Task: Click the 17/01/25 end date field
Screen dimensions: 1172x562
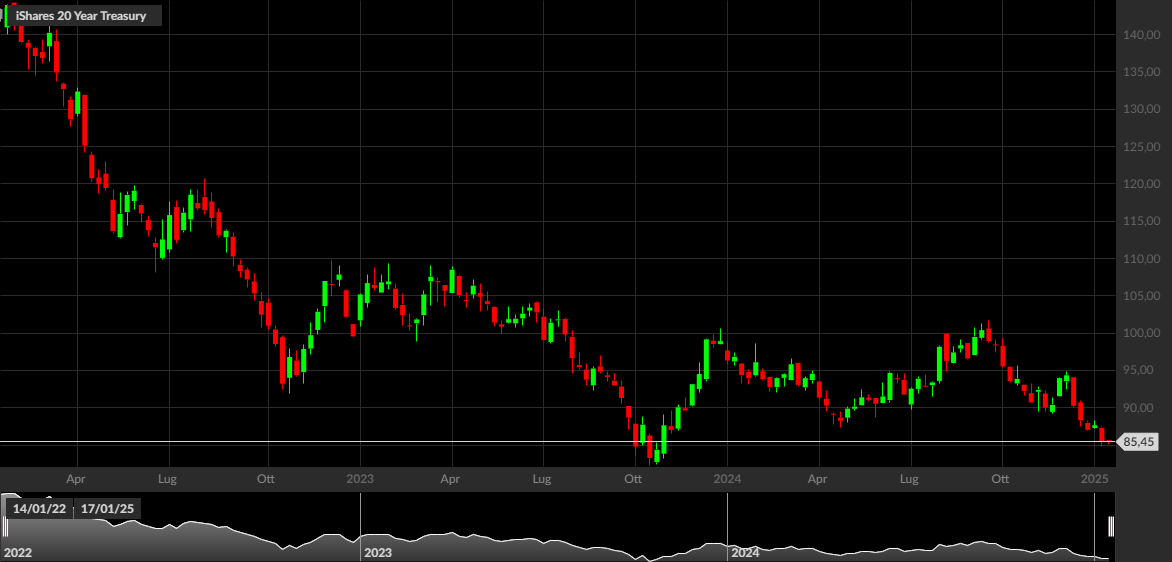Action: (108, 509)
